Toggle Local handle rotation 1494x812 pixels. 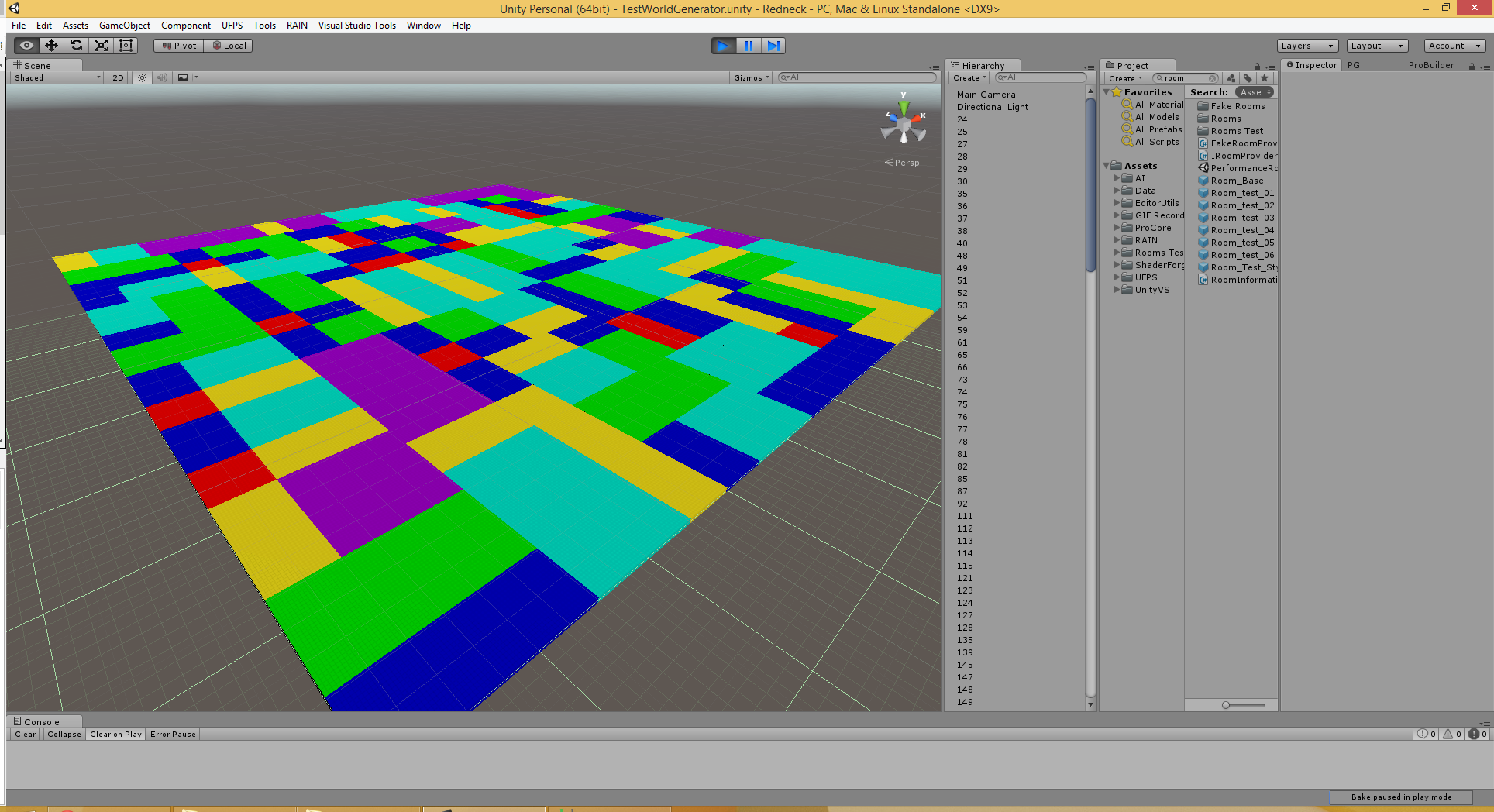tap(229, 46)
